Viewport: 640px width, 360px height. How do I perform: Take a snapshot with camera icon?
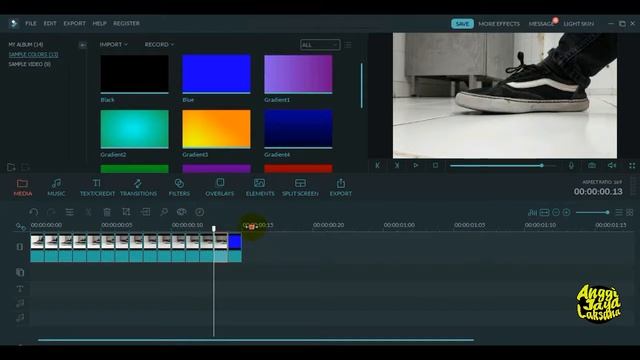(x=592, y=165)
